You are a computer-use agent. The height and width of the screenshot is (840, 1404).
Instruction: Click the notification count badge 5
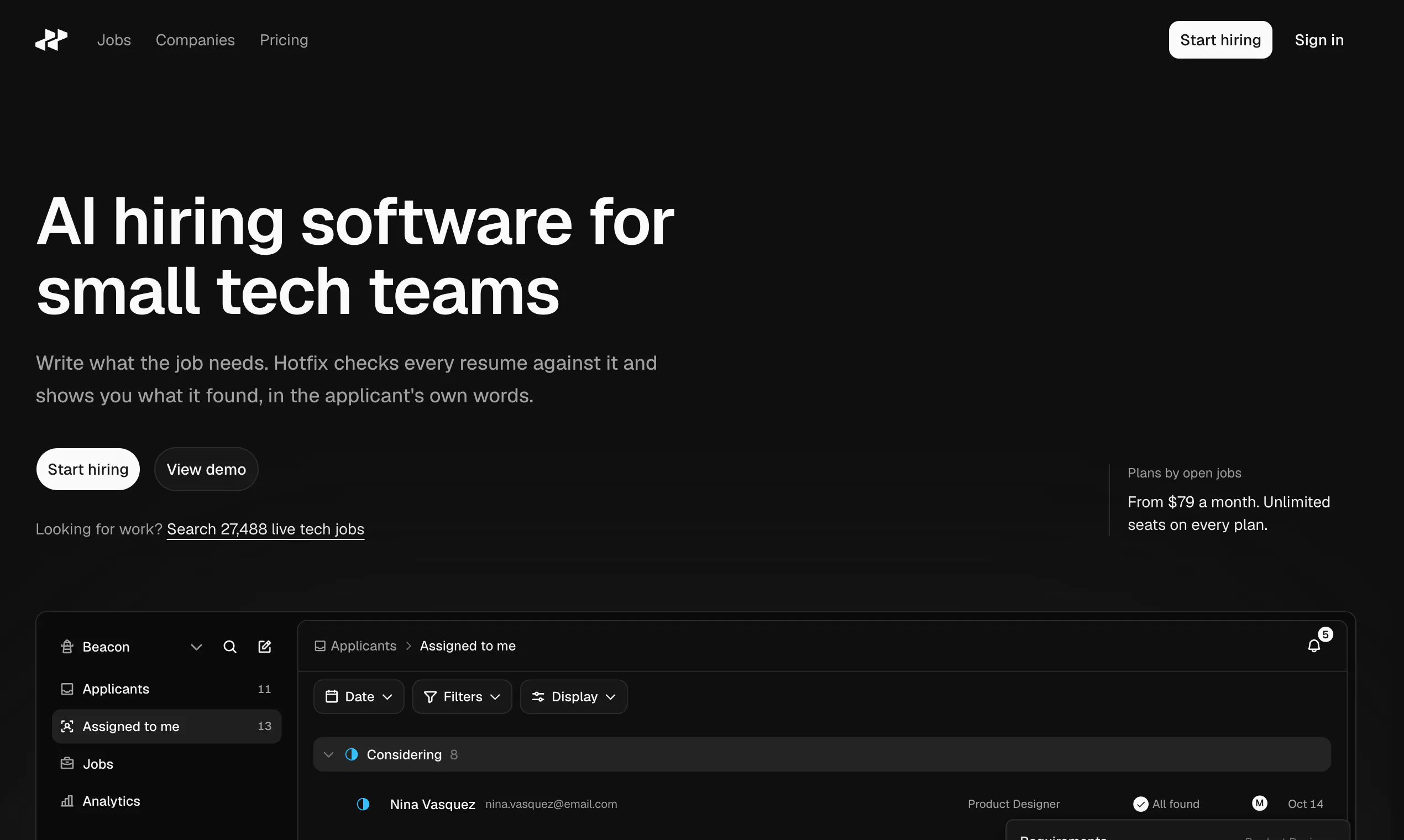point(1326,634)
